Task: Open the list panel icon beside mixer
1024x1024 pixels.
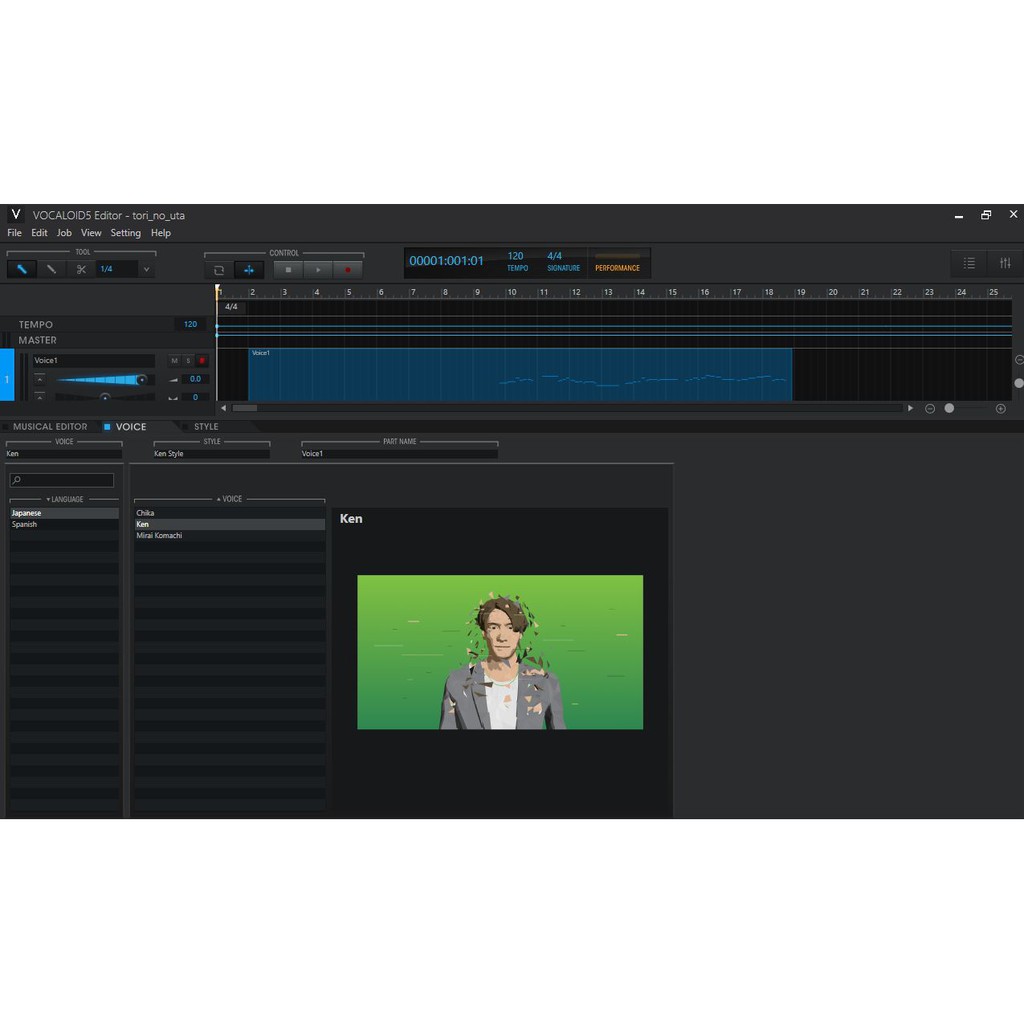Action: click(969, 263)
